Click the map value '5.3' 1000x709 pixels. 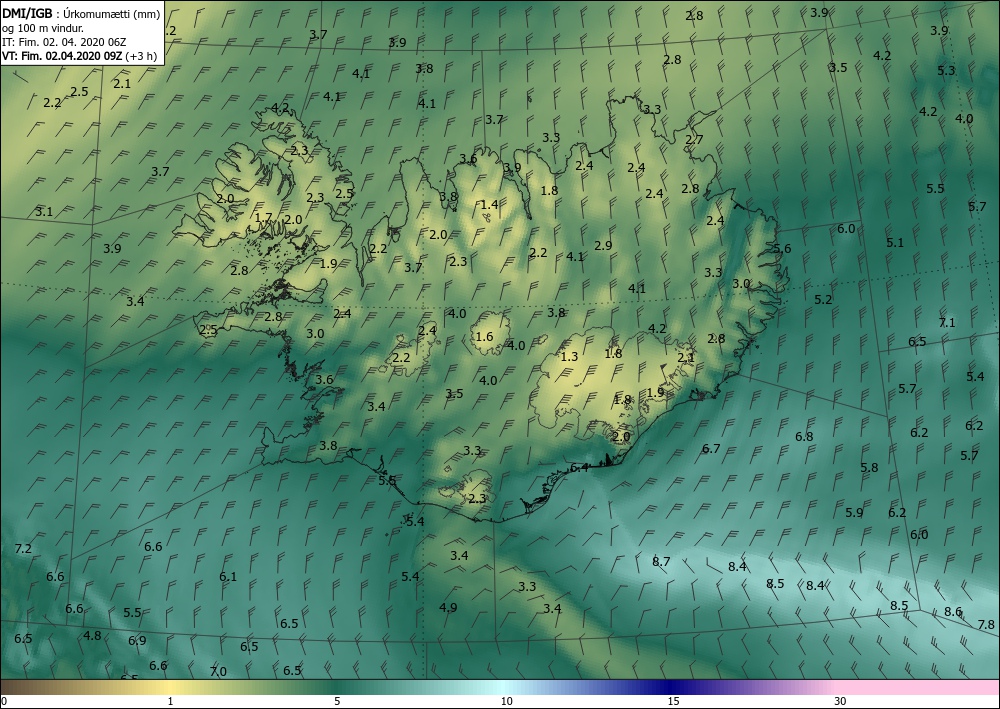pyautogui.click(x=946, y=70)
